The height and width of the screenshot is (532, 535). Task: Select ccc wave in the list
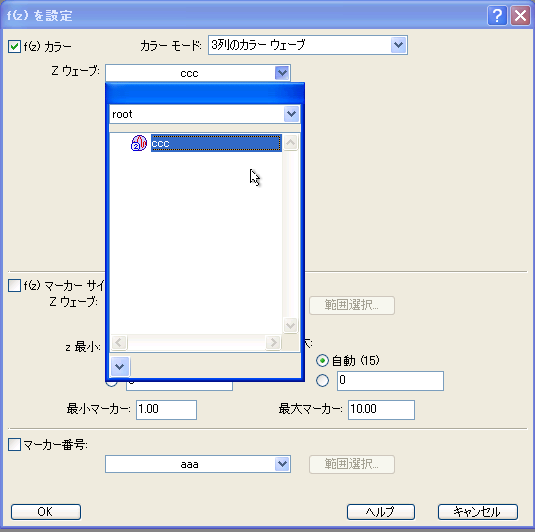tap(216, 143)
